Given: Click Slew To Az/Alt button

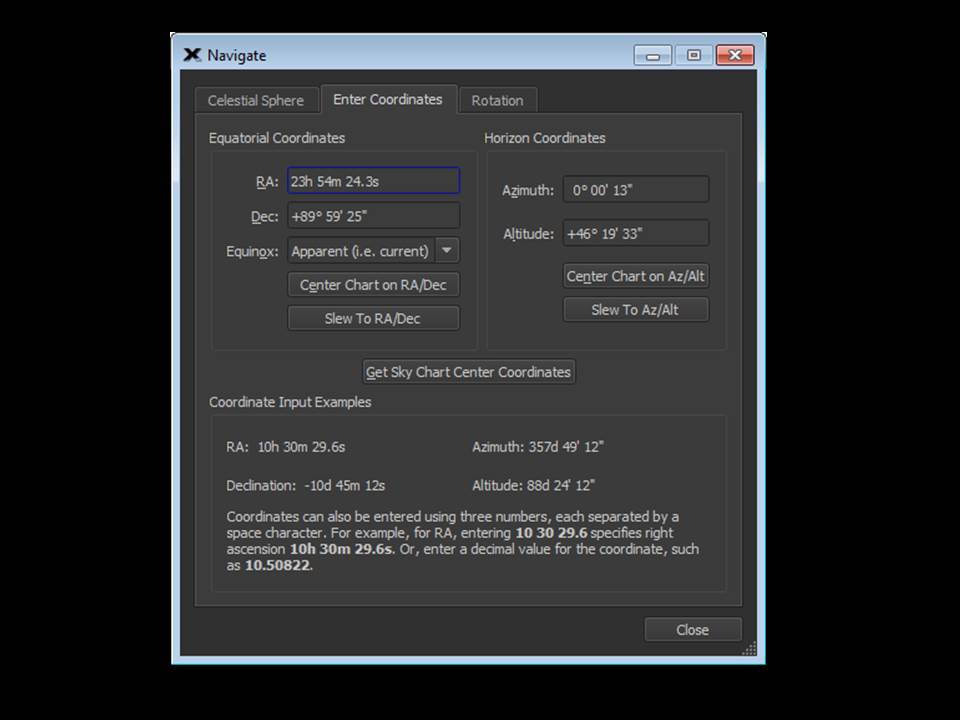Looking at the screenshot, I should pos(635,310).
